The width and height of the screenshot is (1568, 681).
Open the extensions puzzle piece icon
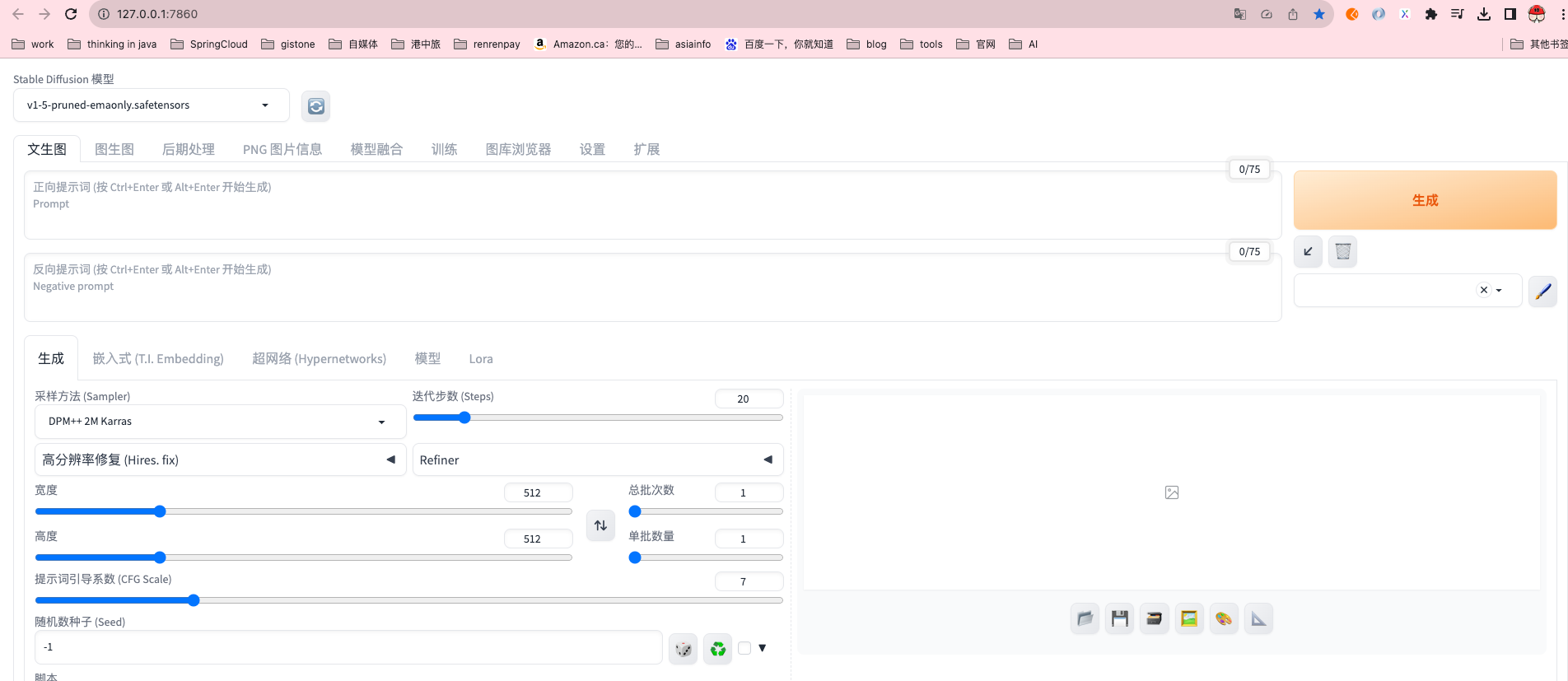coord(1431,14)
